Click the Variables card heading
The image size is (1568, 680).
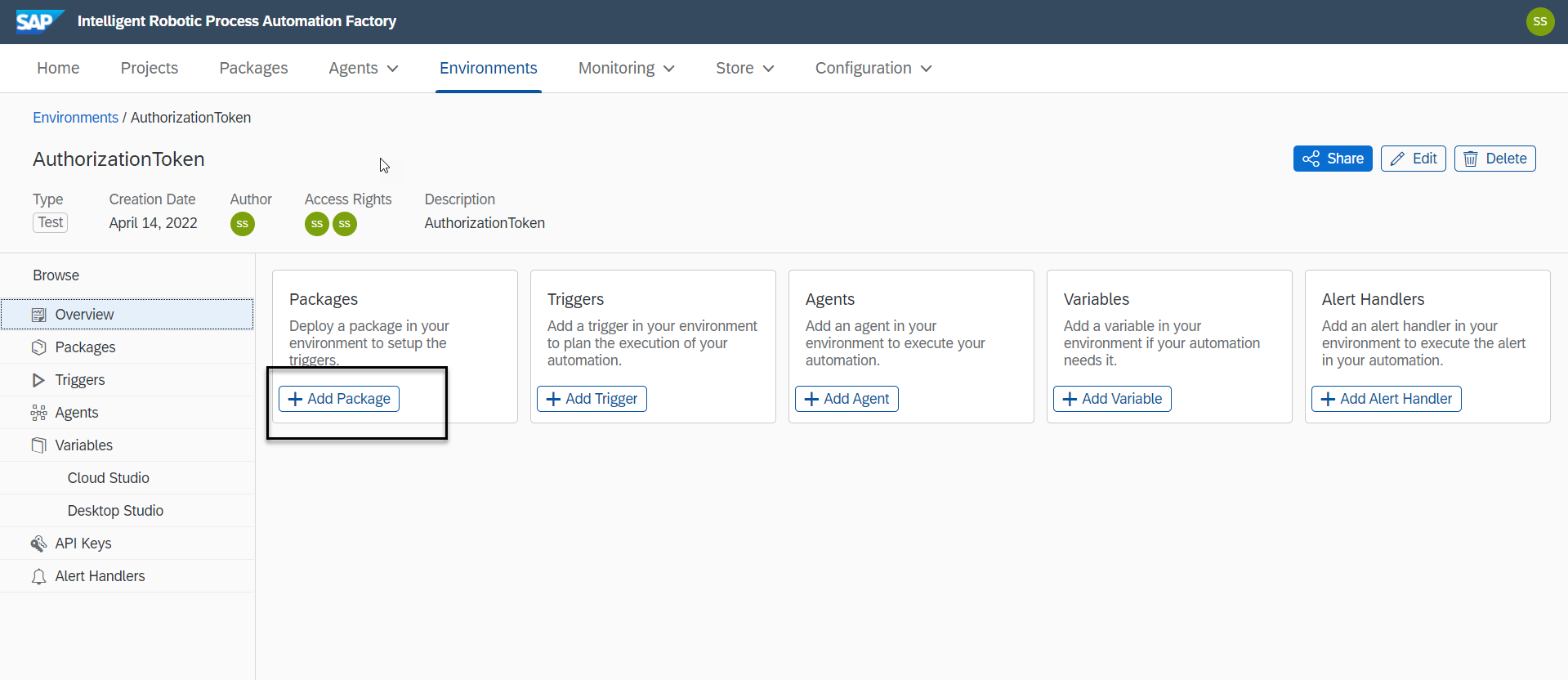click(x=1096, y=299)
